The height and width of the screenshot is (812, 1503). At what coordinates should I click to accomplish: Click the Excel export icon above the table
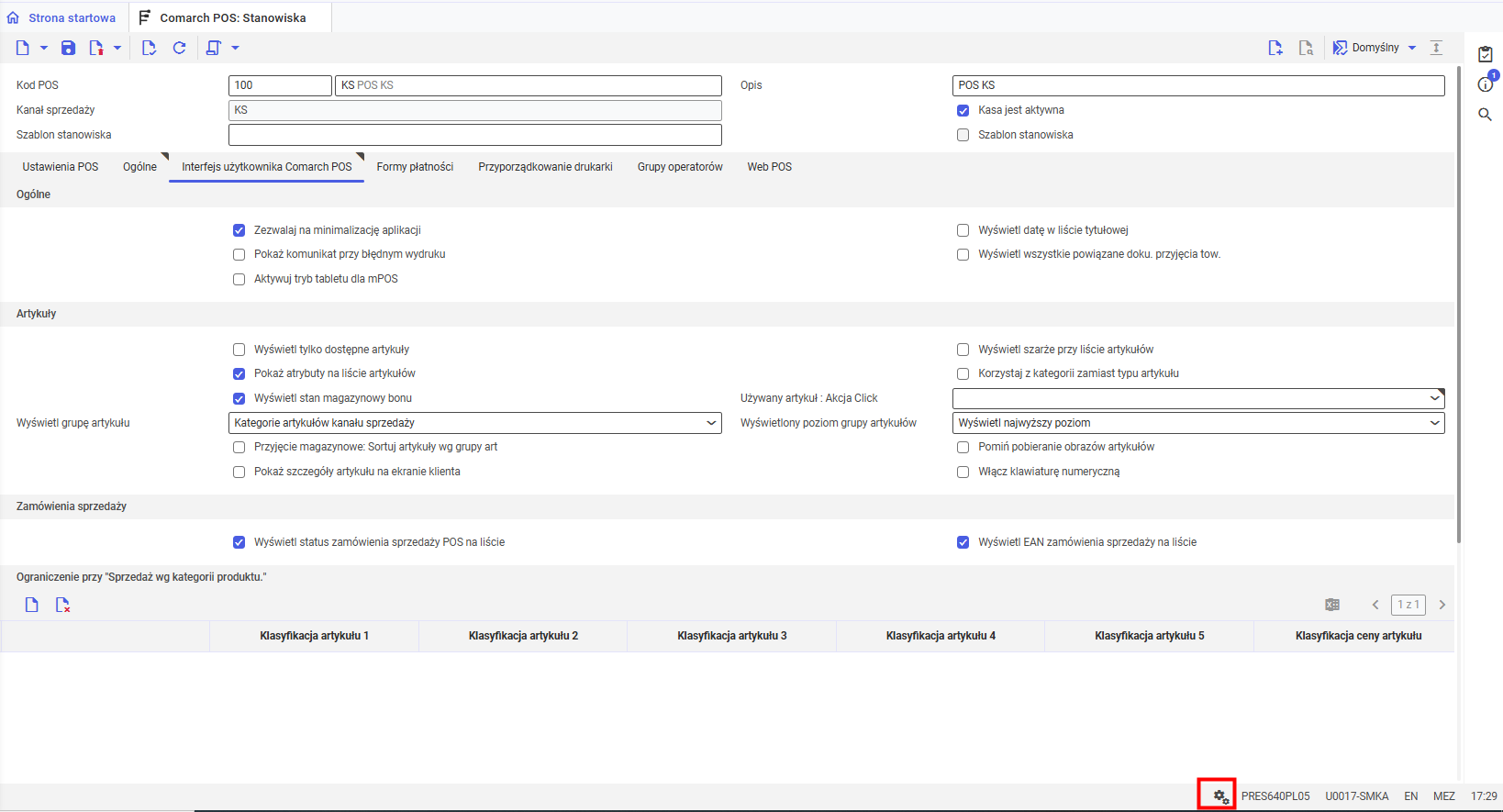(1332, 605)
